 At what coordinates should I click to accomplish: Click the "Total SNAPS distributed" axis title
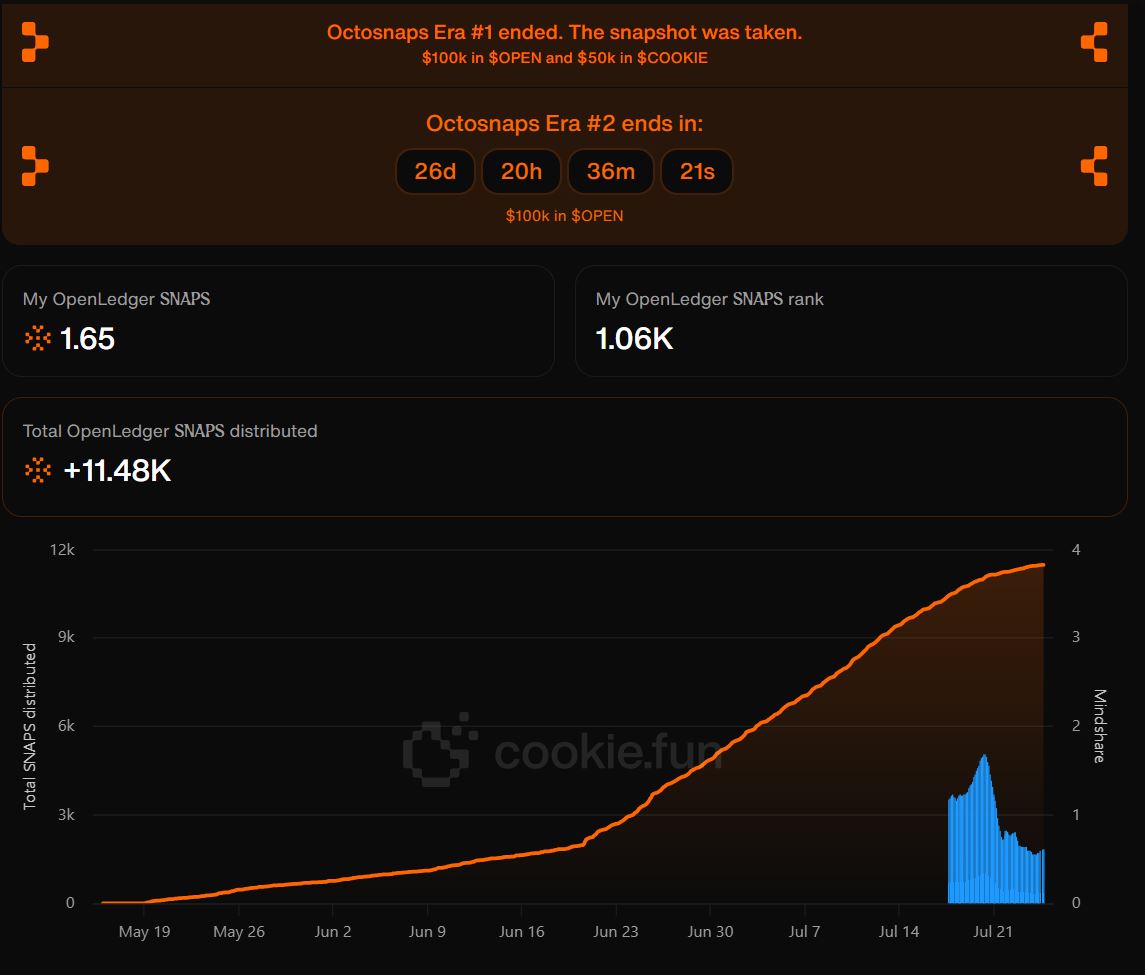pos(29,726)
